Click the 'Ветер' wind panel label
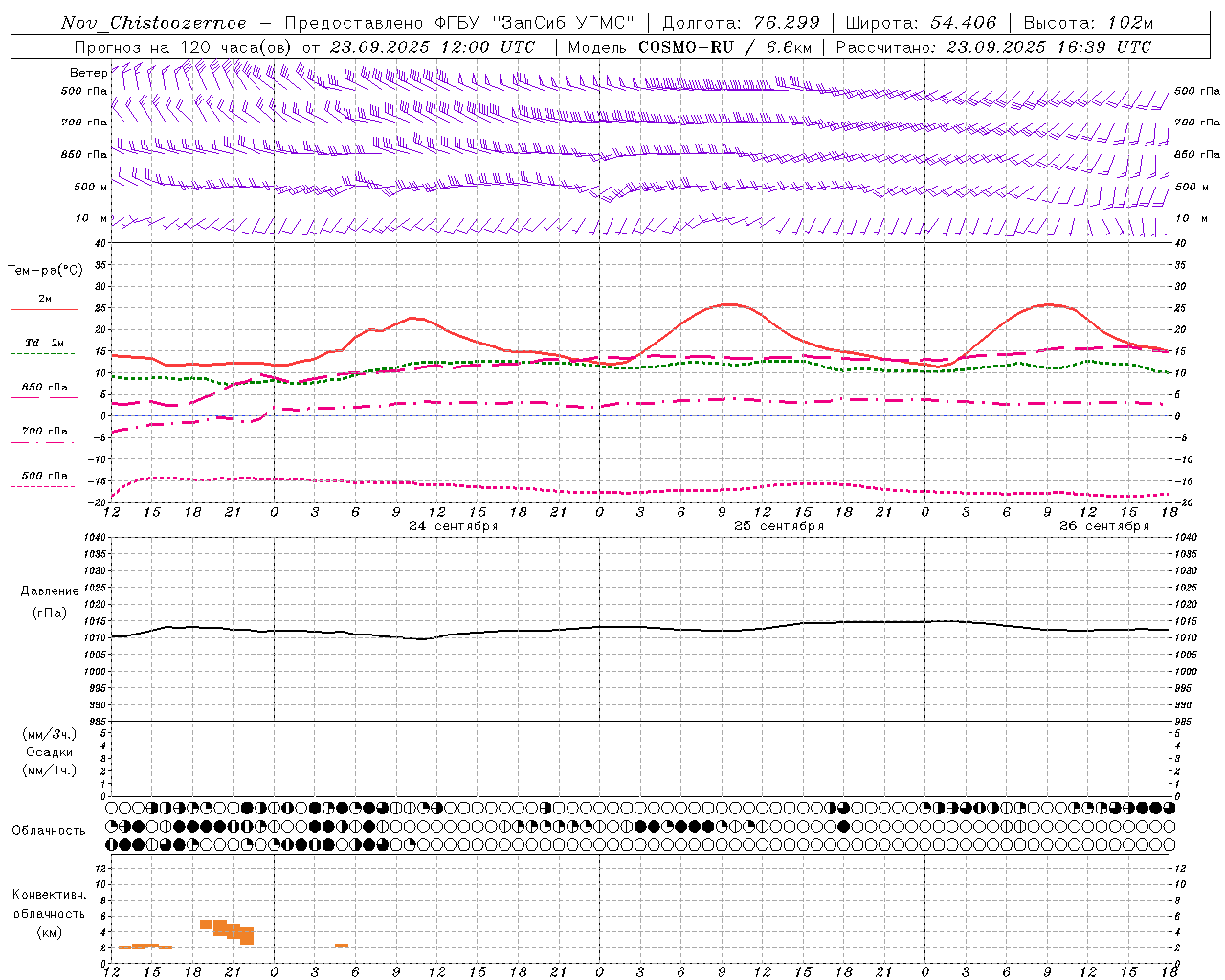Viewport: 1225px width, 980px height. click(88, 73)
